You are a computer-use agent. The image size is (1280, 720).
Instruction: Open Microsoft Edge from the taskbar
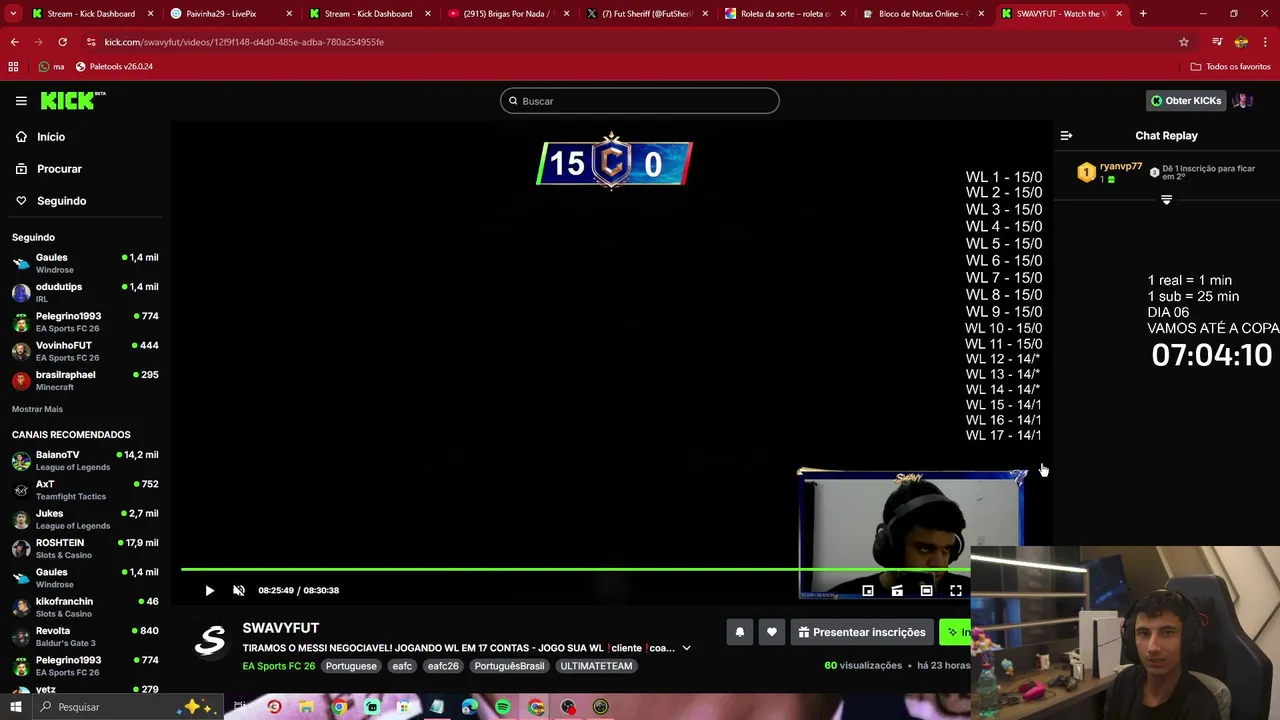[470, 707]
